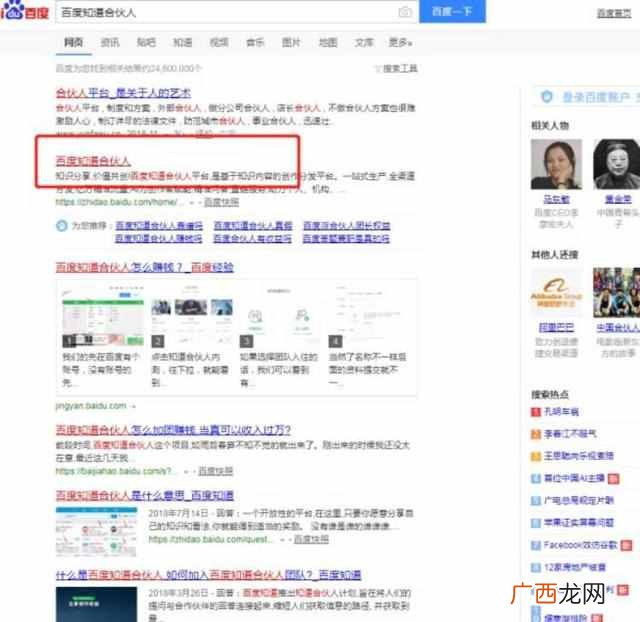Open 百度快照 for baijiahao.baidu.com result
640x622 pixels.
click(216, 471)
